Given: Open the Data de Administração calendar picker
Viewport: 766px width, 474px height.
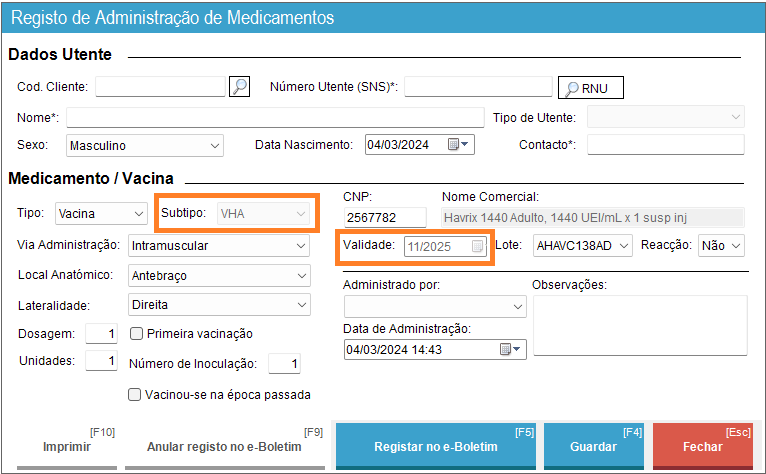Looking at the screenshot, I should 511,349.
